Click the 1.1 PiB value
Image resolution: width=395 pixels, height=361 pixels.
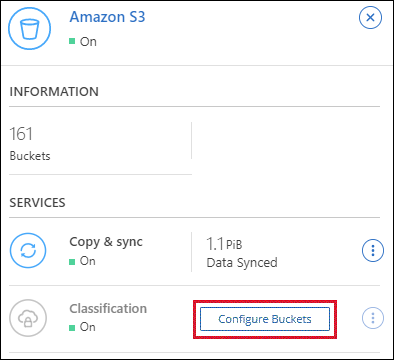pyautogui.click(x=224, y=244)
